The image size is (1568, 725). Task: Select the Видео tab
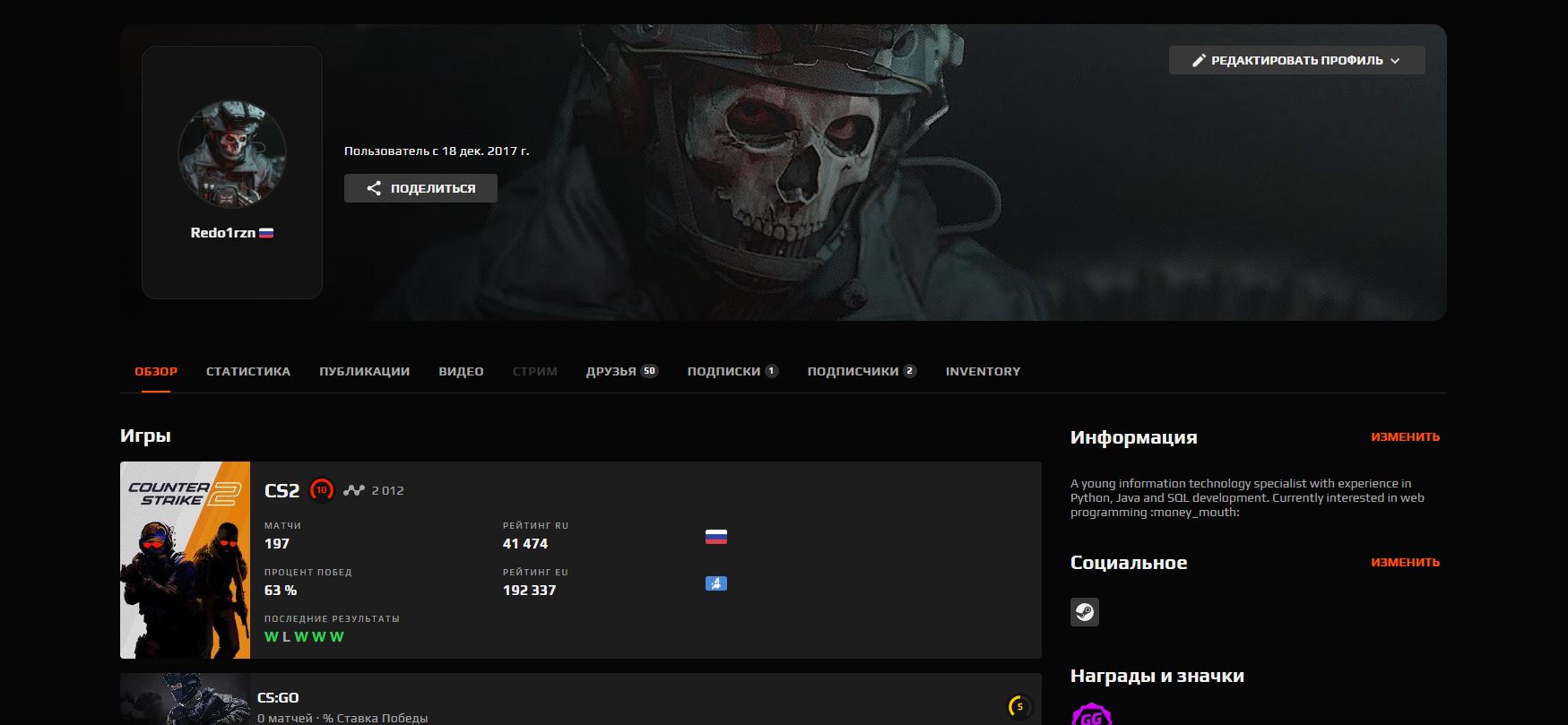[x=461, y=371]
